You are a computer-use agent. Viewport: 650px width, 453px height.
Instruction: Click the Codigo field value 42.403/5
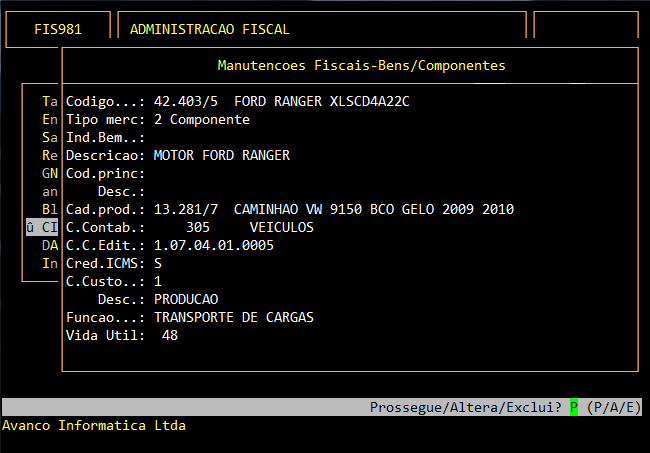186,102
